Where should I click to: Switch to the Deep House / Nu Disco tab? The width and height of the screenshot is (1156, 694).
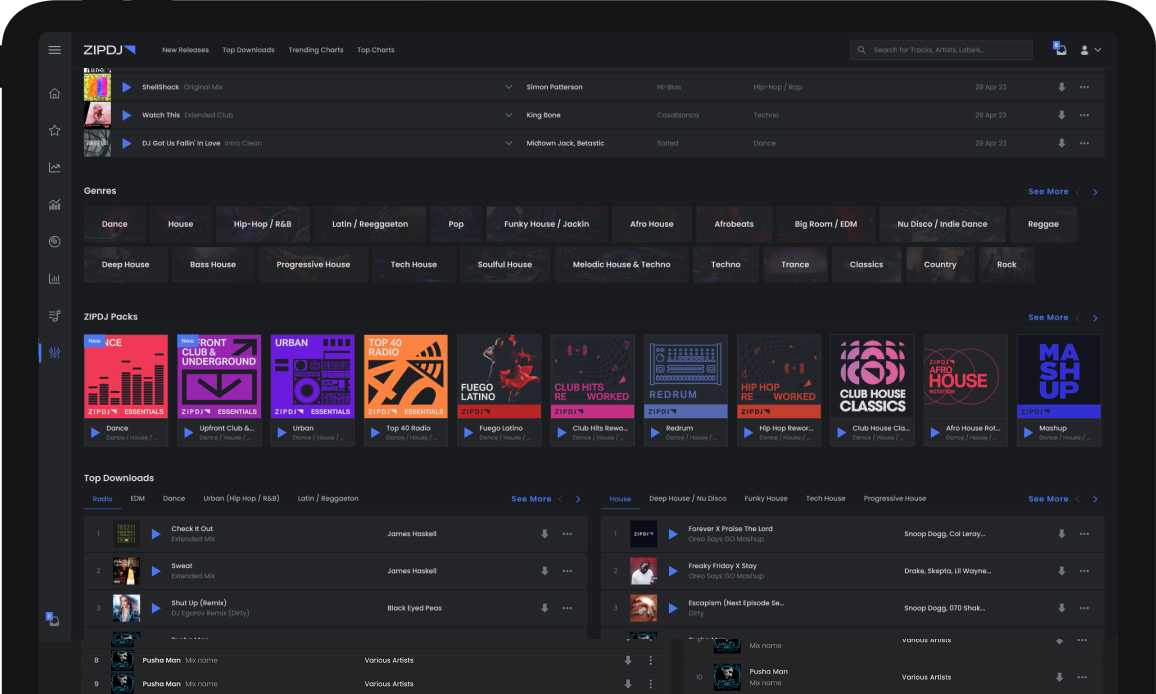687,499
